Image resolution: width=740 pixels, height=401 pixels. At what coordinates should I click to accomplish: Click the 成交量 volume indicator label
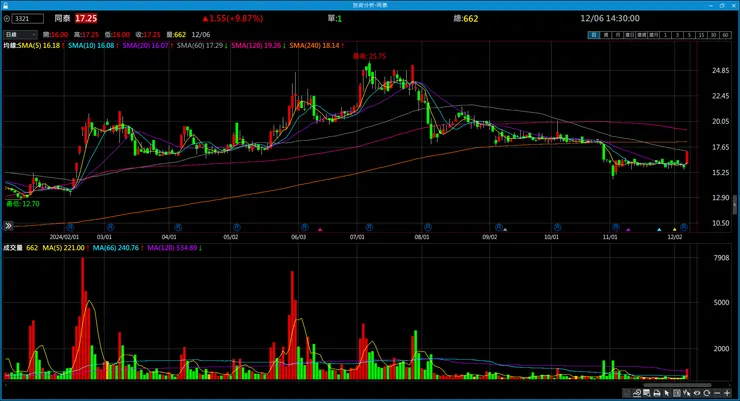pyautogui.click(x=13, y=248)
